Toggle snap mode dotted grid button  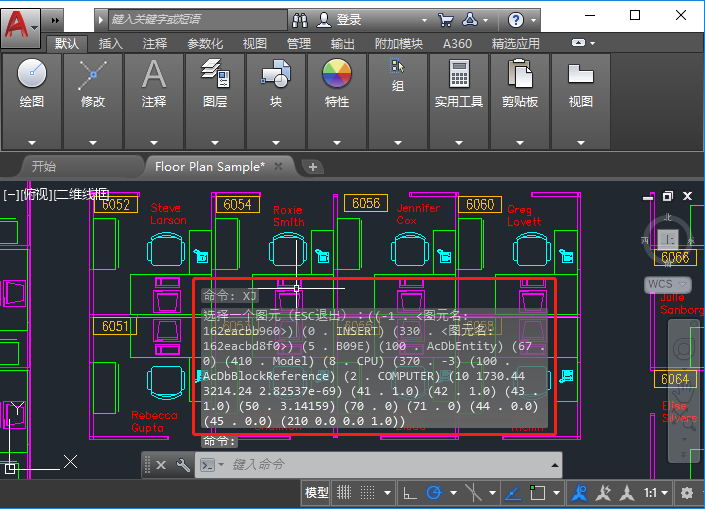pos(367,493)
